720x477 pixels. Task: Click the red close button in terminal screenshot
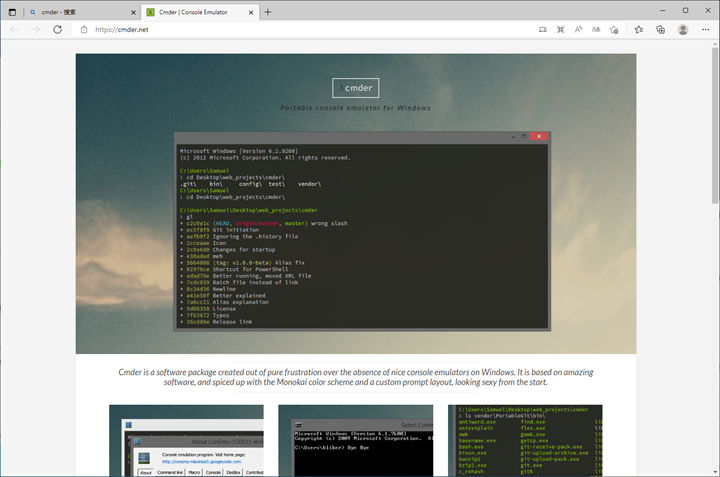(x=539, y=136)
